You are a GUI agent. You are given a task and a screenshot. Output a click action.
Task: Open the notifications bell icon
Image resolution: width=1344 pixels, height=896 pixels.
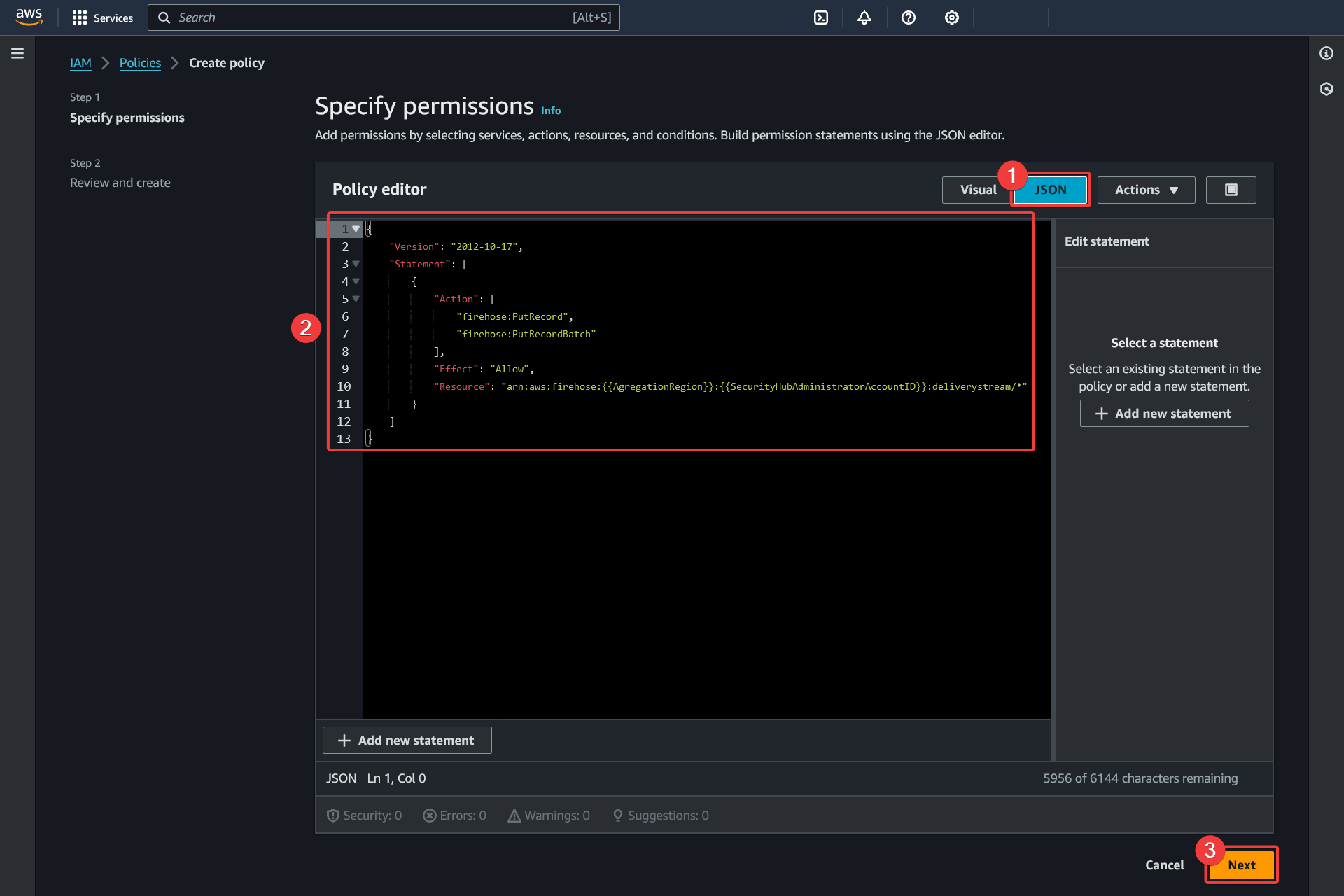pos(864,17)
